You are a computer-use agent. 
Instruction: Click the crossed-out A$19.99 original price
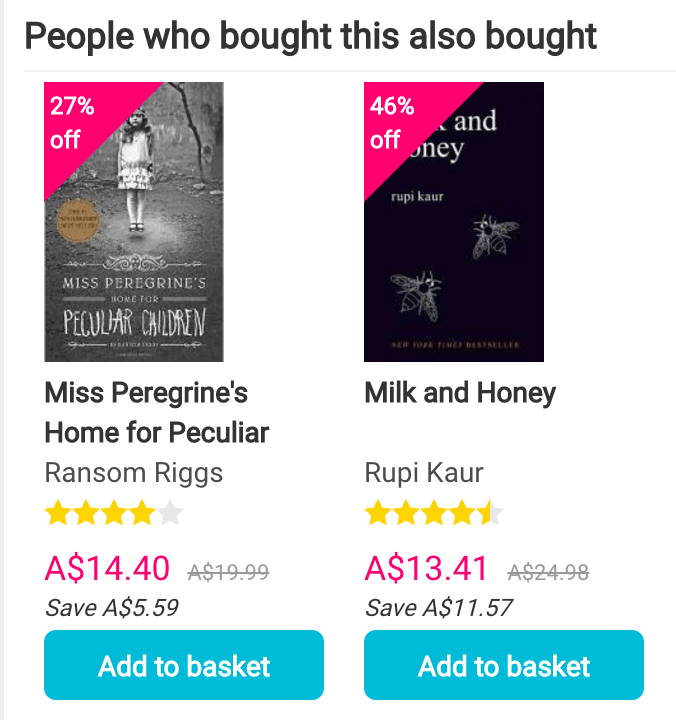[228, 572]
